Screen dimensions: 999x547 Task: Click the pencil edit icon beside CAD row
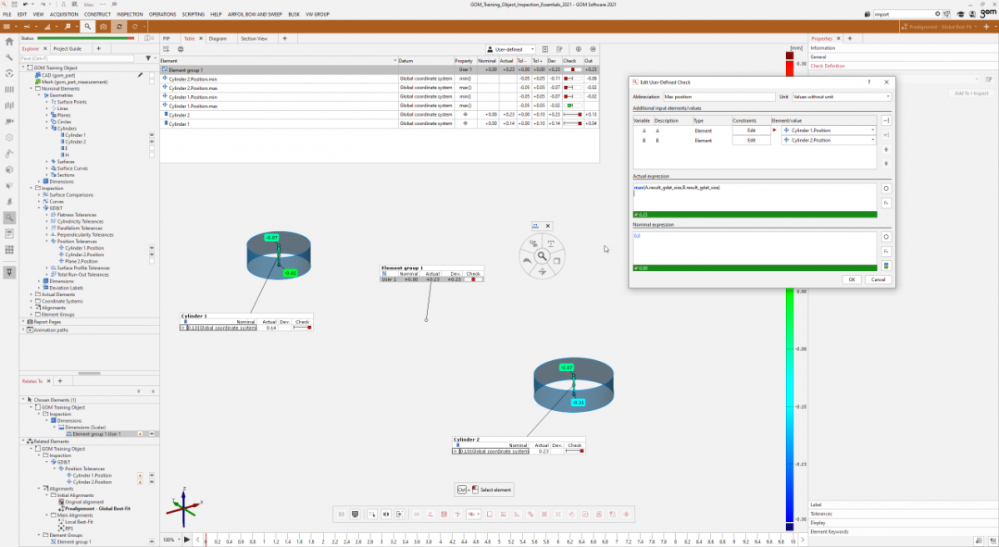pos(140,75)
